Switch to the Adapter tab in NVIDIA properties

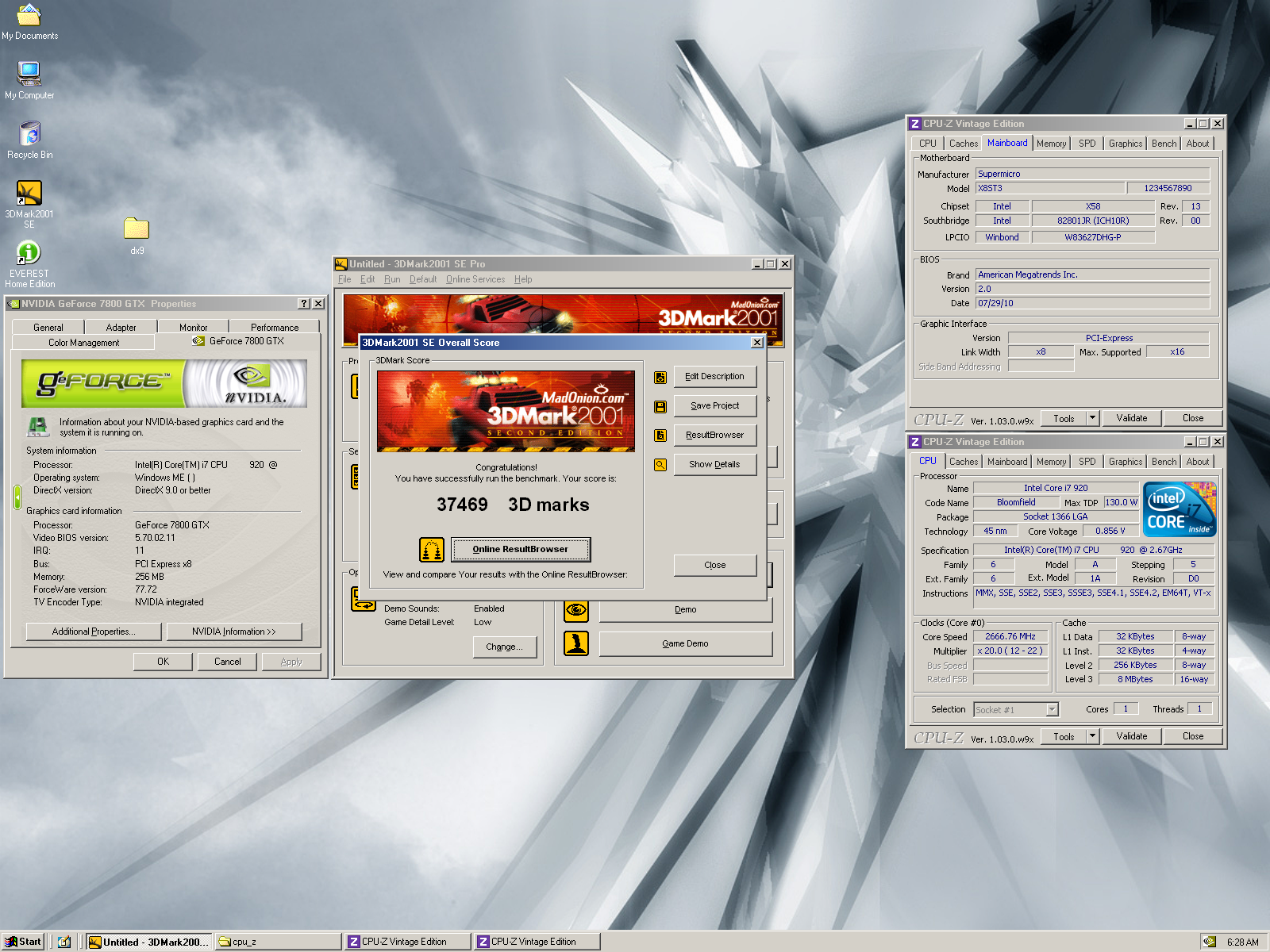[x=121, y=327]
